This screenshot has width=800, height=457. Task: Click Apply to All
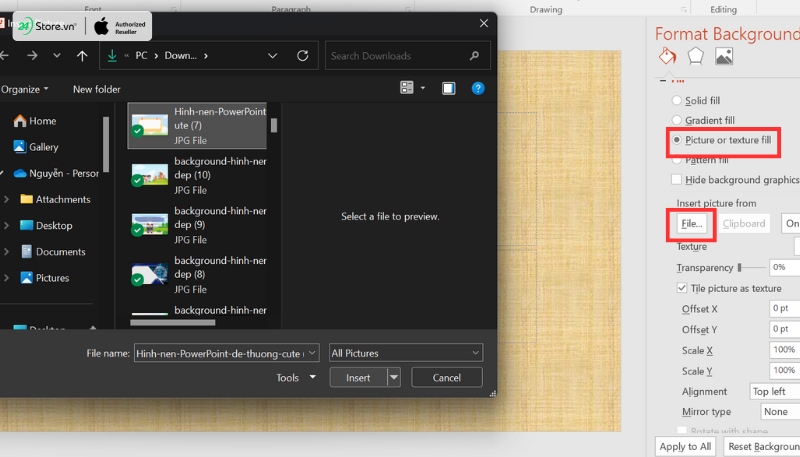coord(685,446)
